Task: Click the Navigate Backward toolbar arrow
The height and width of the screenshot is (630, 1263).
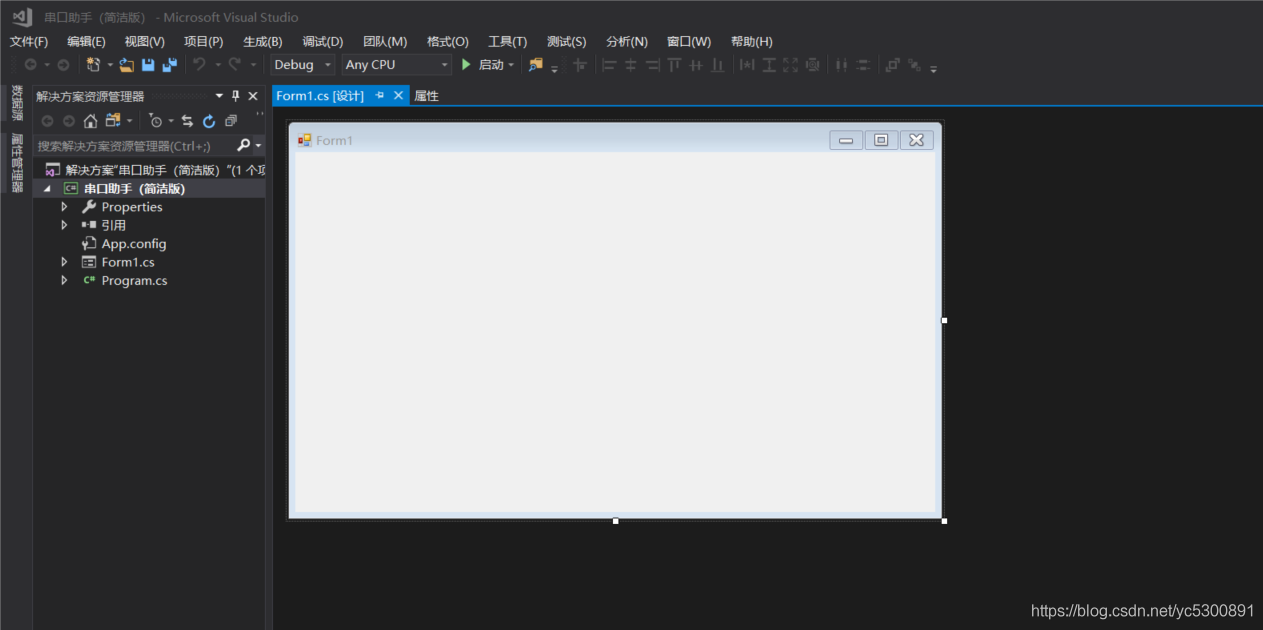Action: pyautogui.click(x=30, y=65)
